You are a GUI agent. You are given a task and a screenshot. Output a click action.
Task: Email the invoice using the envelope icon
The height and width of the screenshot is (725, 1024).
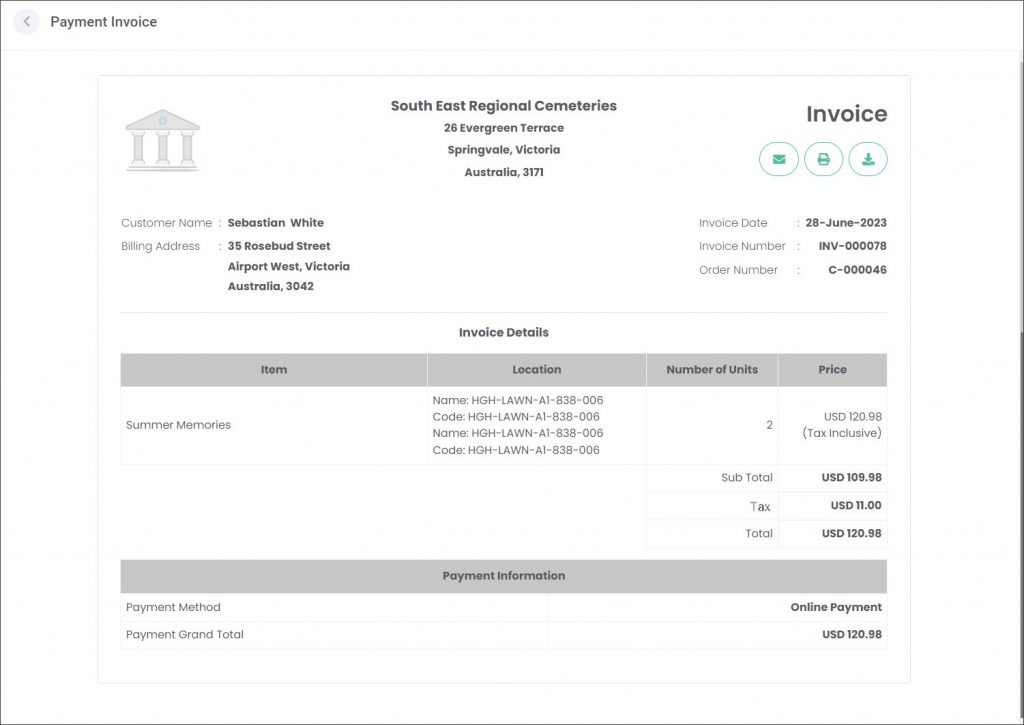tap(778, 159)
